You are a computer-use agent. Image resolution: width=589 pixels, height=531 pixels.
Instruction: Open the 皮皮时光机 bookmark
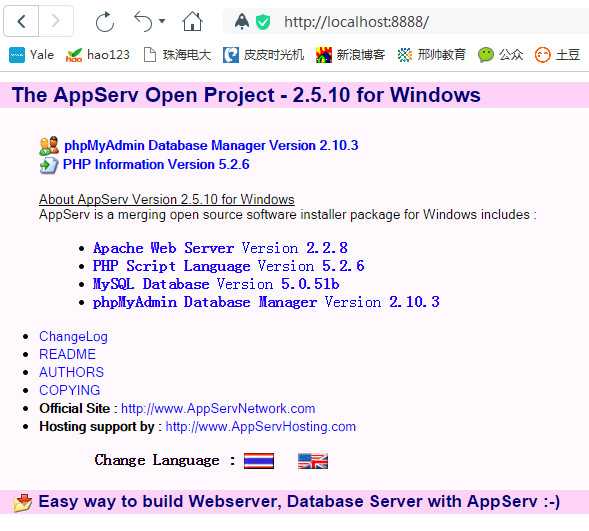point(263,55)
